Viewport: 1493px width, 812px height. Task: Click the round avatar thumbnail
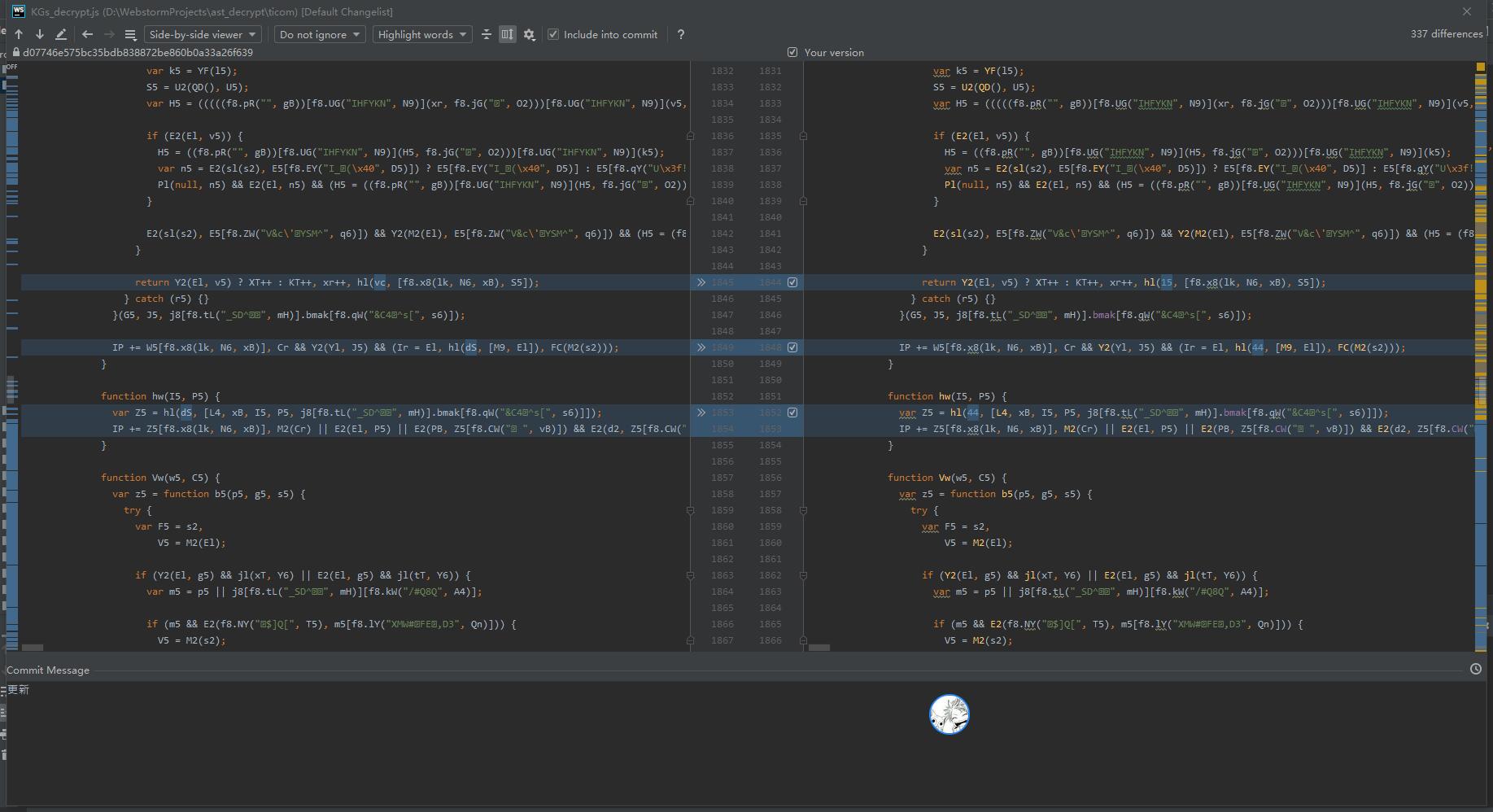(x=949, y=714)
